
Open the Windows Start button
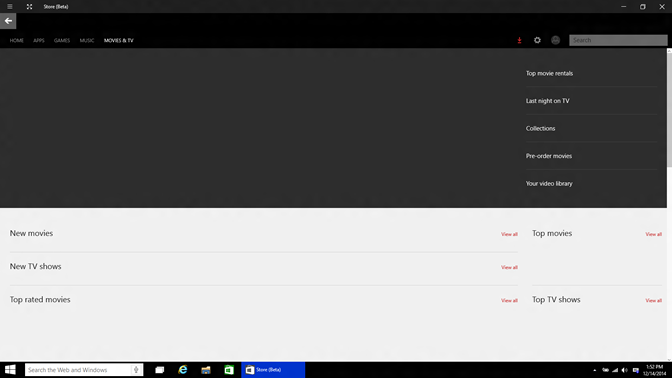(10, 370)
